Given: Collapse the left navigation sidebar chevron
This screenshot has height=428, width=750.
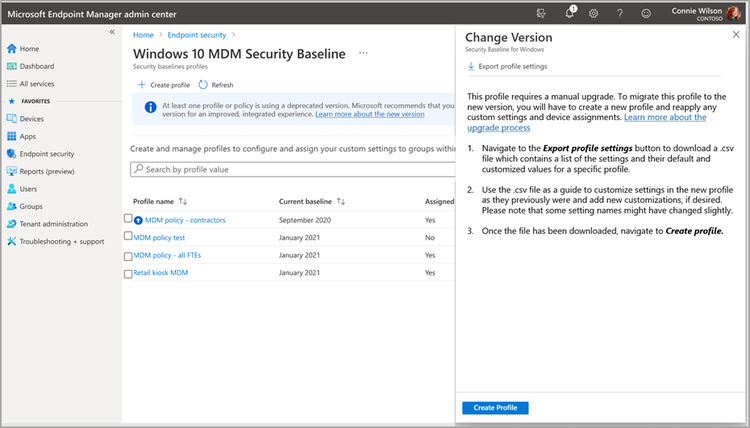Looking at the screenshot, I should [112, 32].
